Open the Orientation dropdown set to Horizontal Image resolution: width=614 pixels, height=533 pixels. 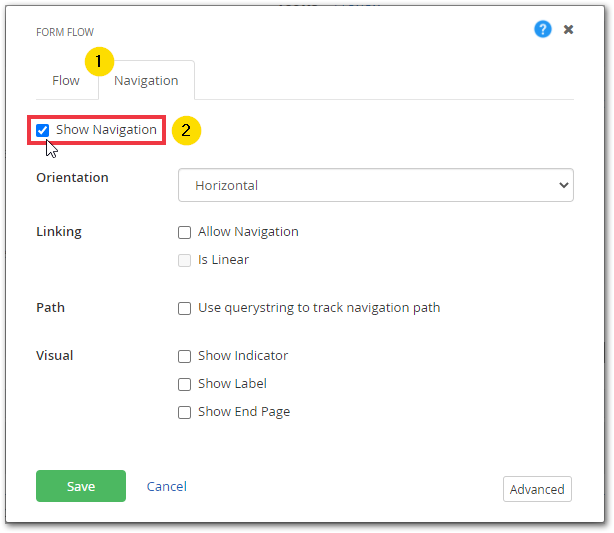point(376,185)
